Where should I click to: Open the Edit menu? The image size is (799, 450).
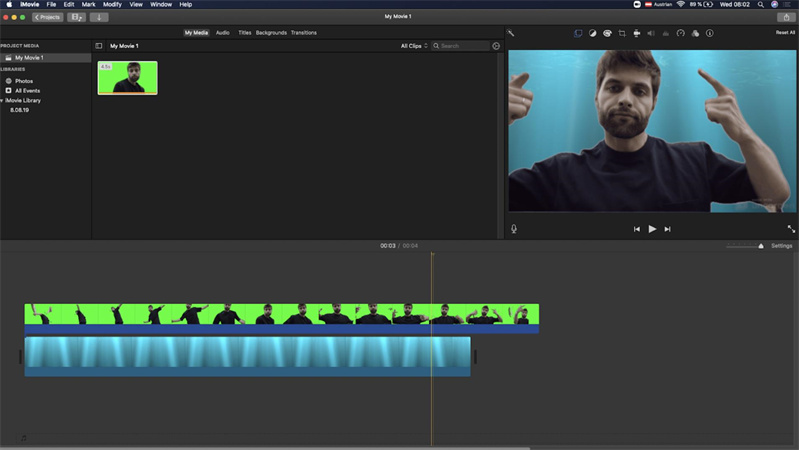click(x=69, y=4)
